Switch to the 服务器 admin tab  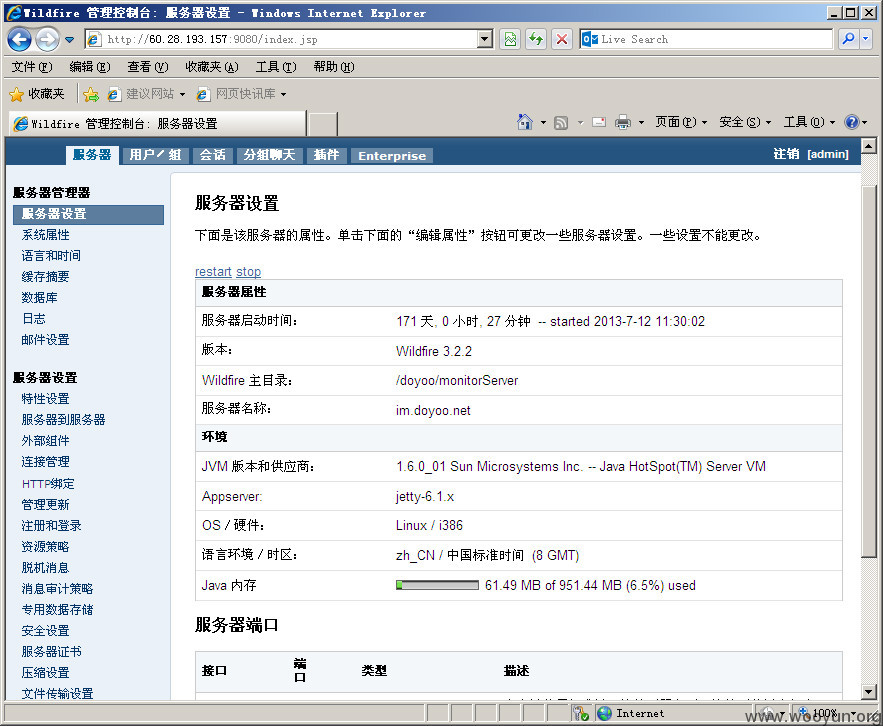[x=92, y=155]
